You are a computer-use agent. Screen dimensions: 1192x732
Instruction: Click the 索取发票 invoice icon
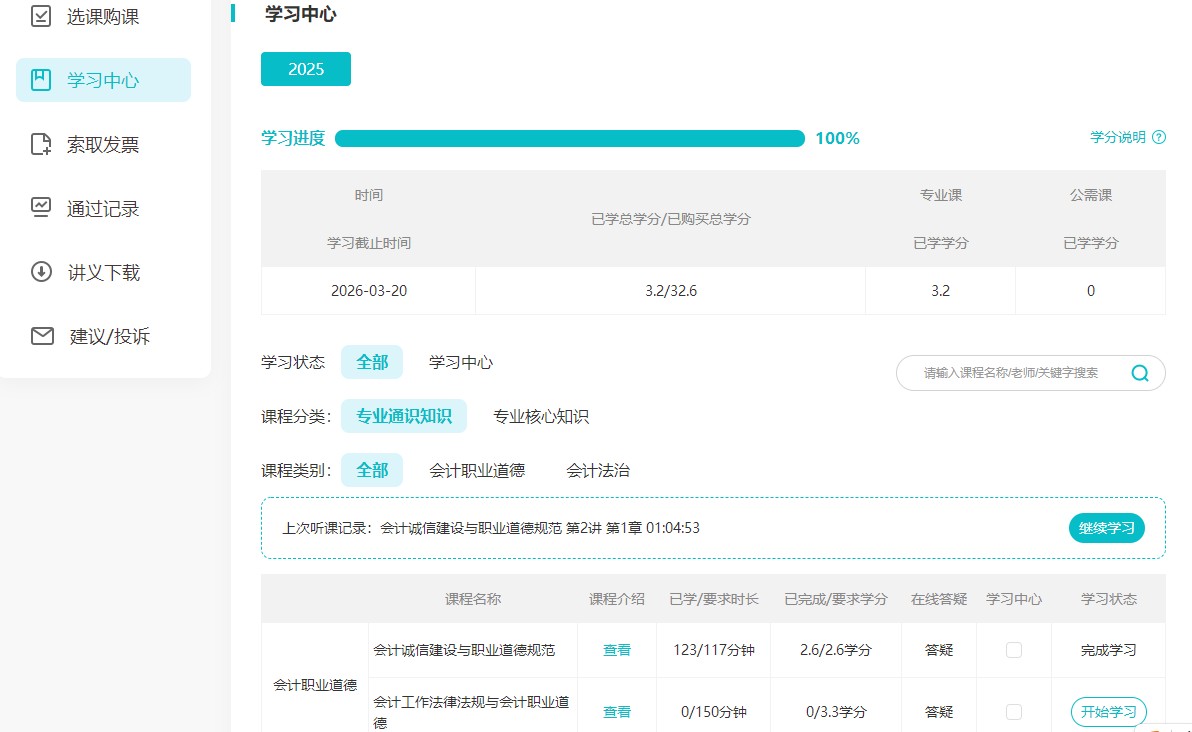41,144
